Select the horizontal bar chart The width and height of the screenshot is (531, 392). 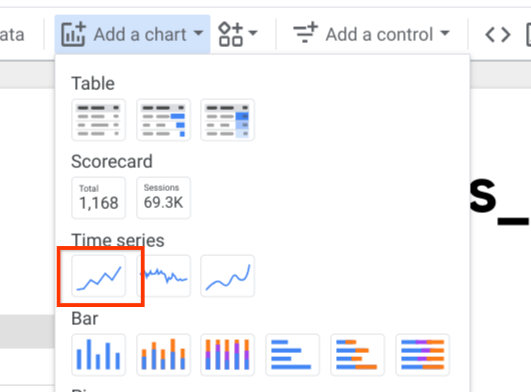tap(293, 355)
